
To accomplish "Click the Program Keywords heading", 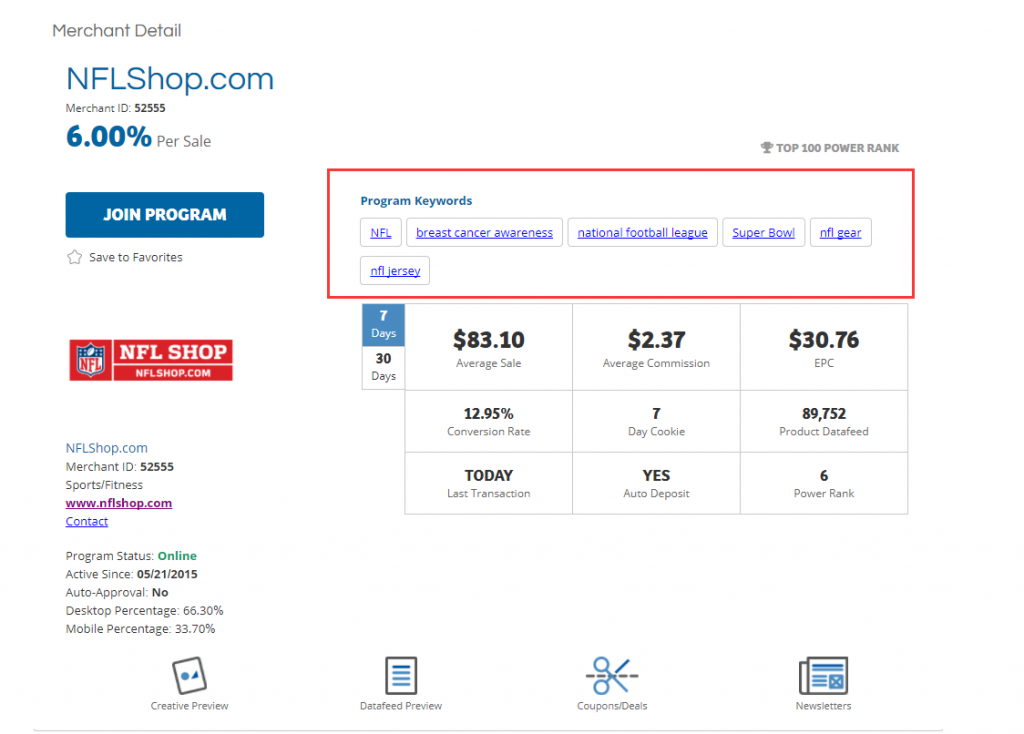I will coord(416,200).
